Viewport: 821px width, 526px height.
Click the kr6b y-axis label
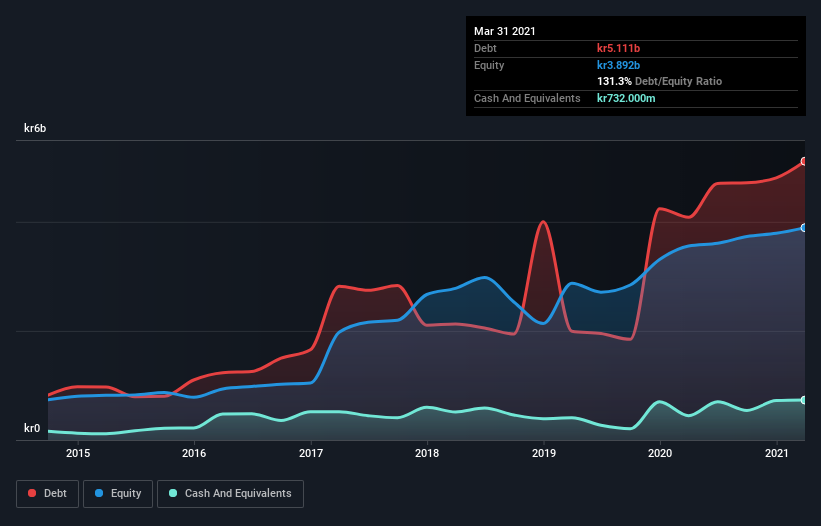coord(35,128)
